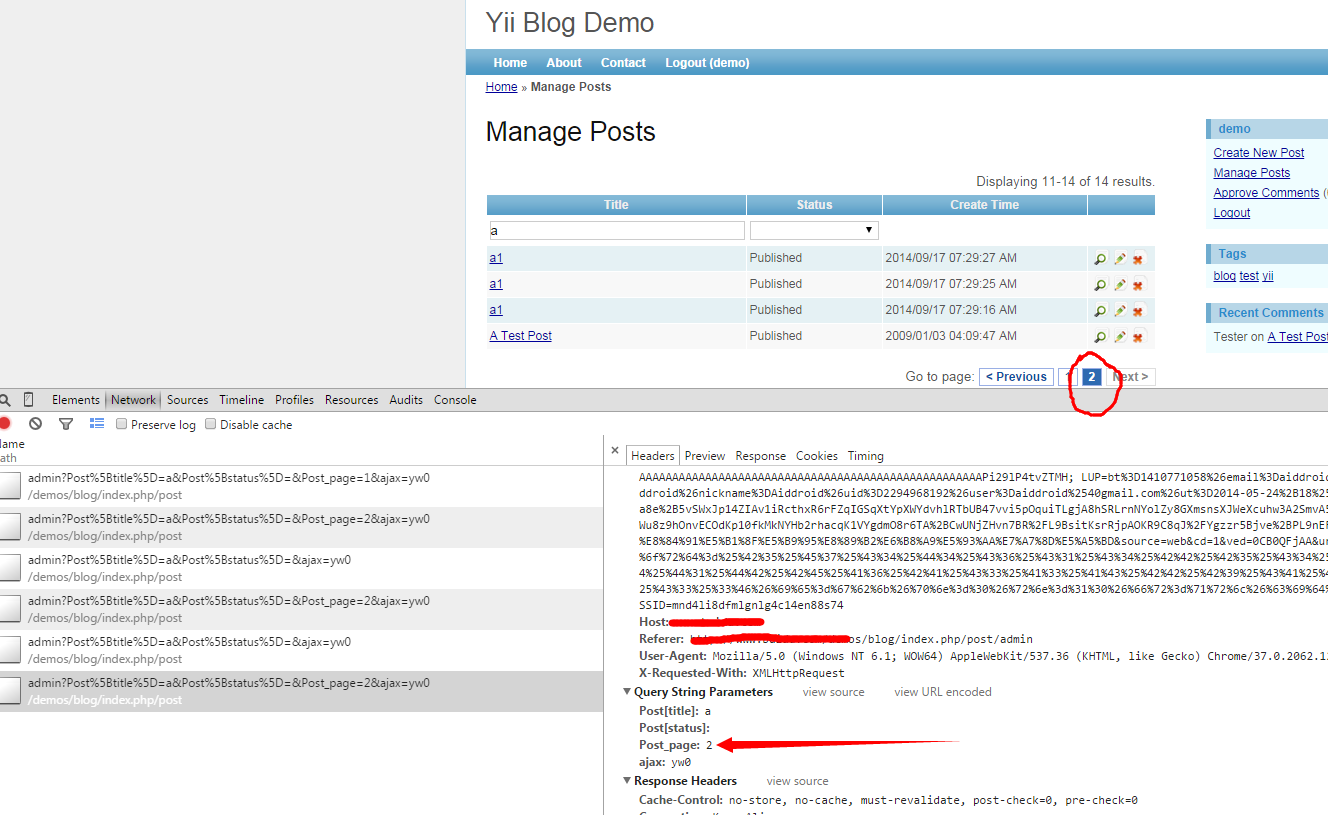The image size is (1328, 815).
Task: Open About in the blog menu bar
Action: pos(564,63)
